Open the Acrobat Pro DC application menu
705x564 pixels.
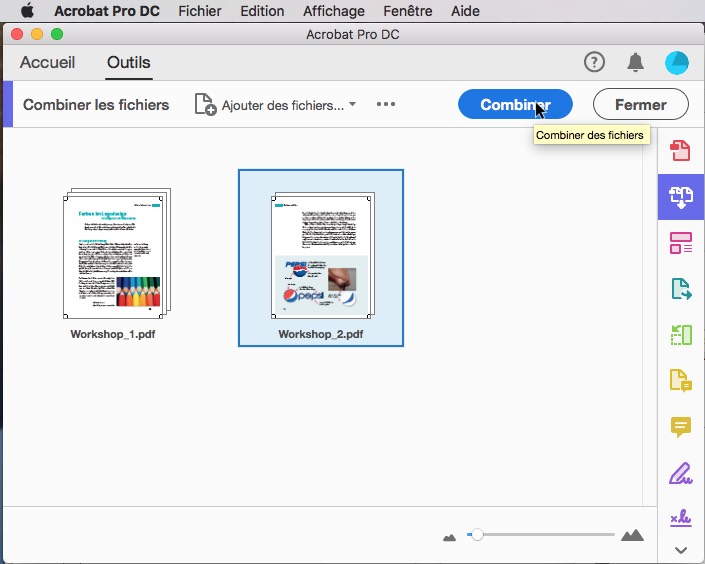(107, 11)
